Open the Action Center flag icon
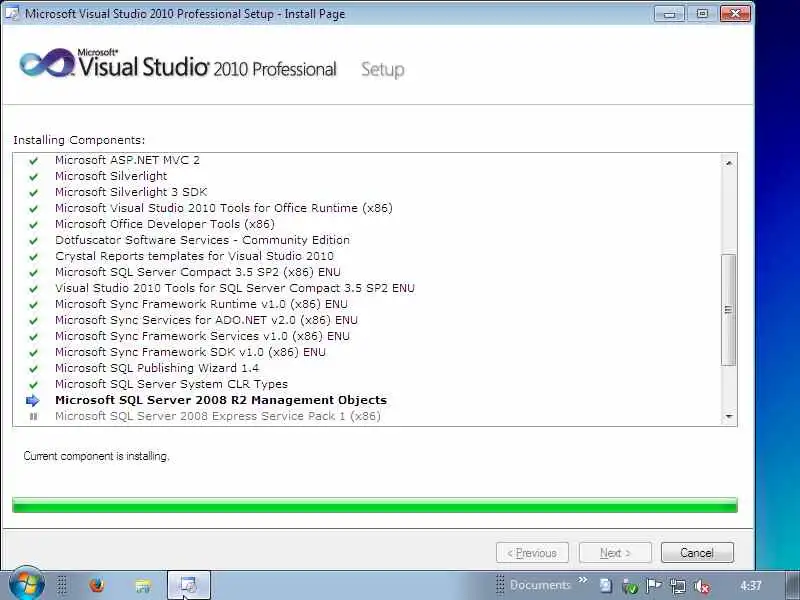Viewport: 800px width, 600px height. 654,586
